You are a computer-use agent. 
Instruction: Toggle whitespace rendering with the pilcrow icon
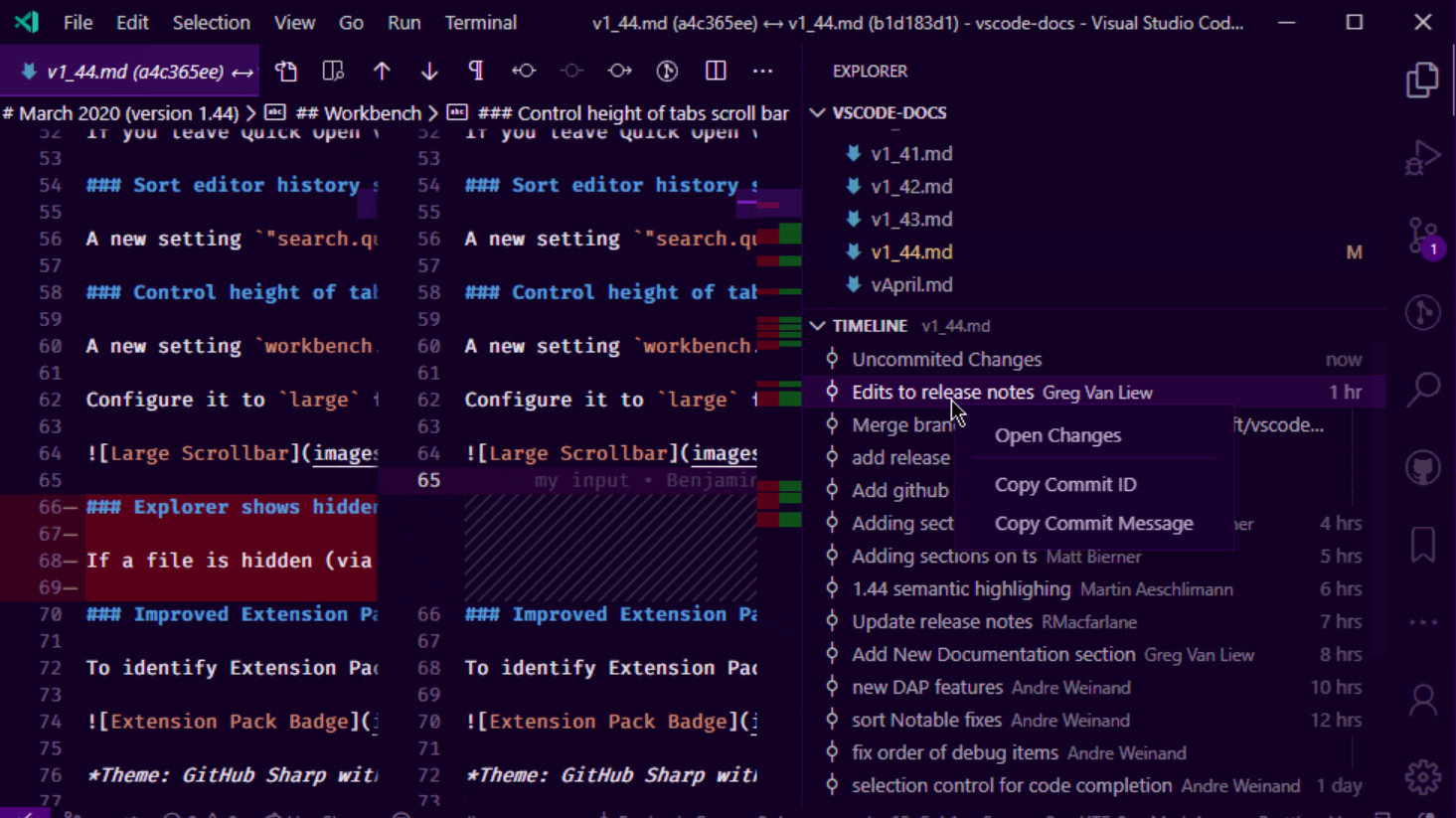(x=476, y=71)
